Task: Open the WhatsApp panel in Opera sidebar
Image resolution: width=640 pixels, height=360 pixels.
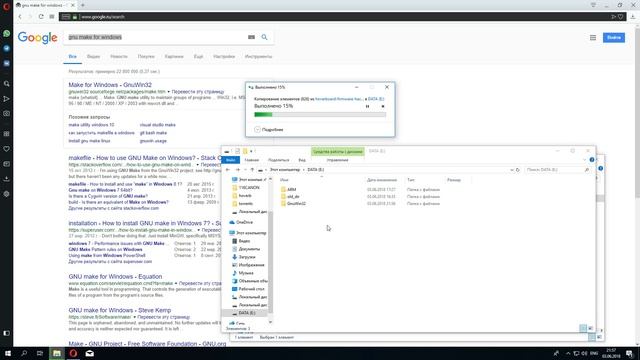Action: tap(7, 33)
